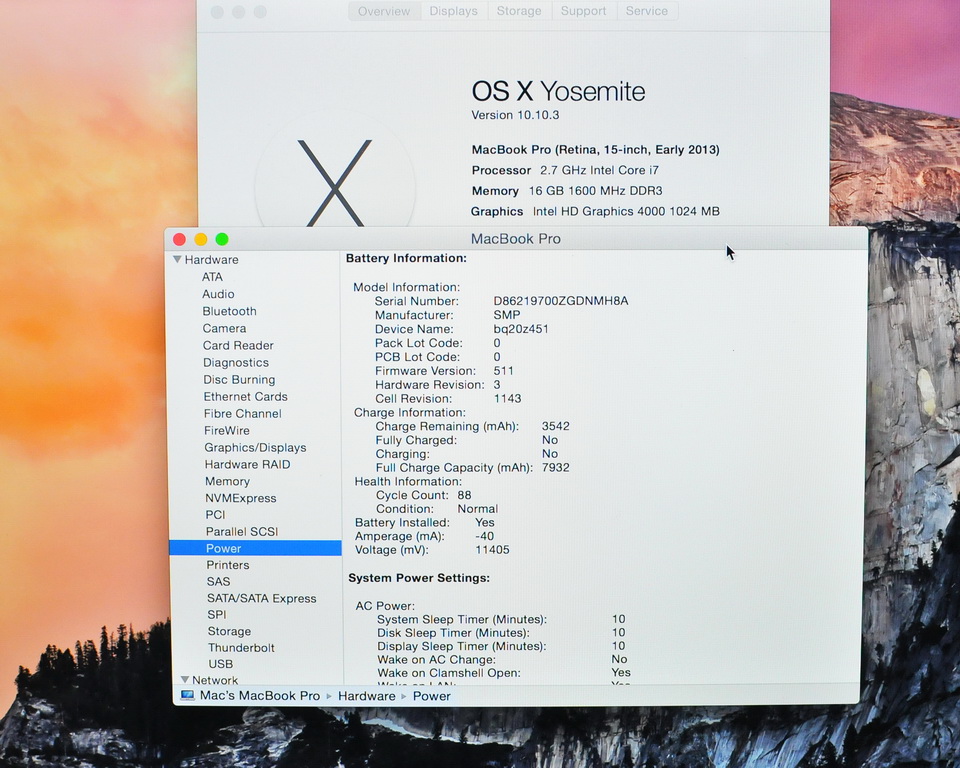Select SAS in the sidebar
The height and width of the screenshot is (768, 960).
pos(219,581)
